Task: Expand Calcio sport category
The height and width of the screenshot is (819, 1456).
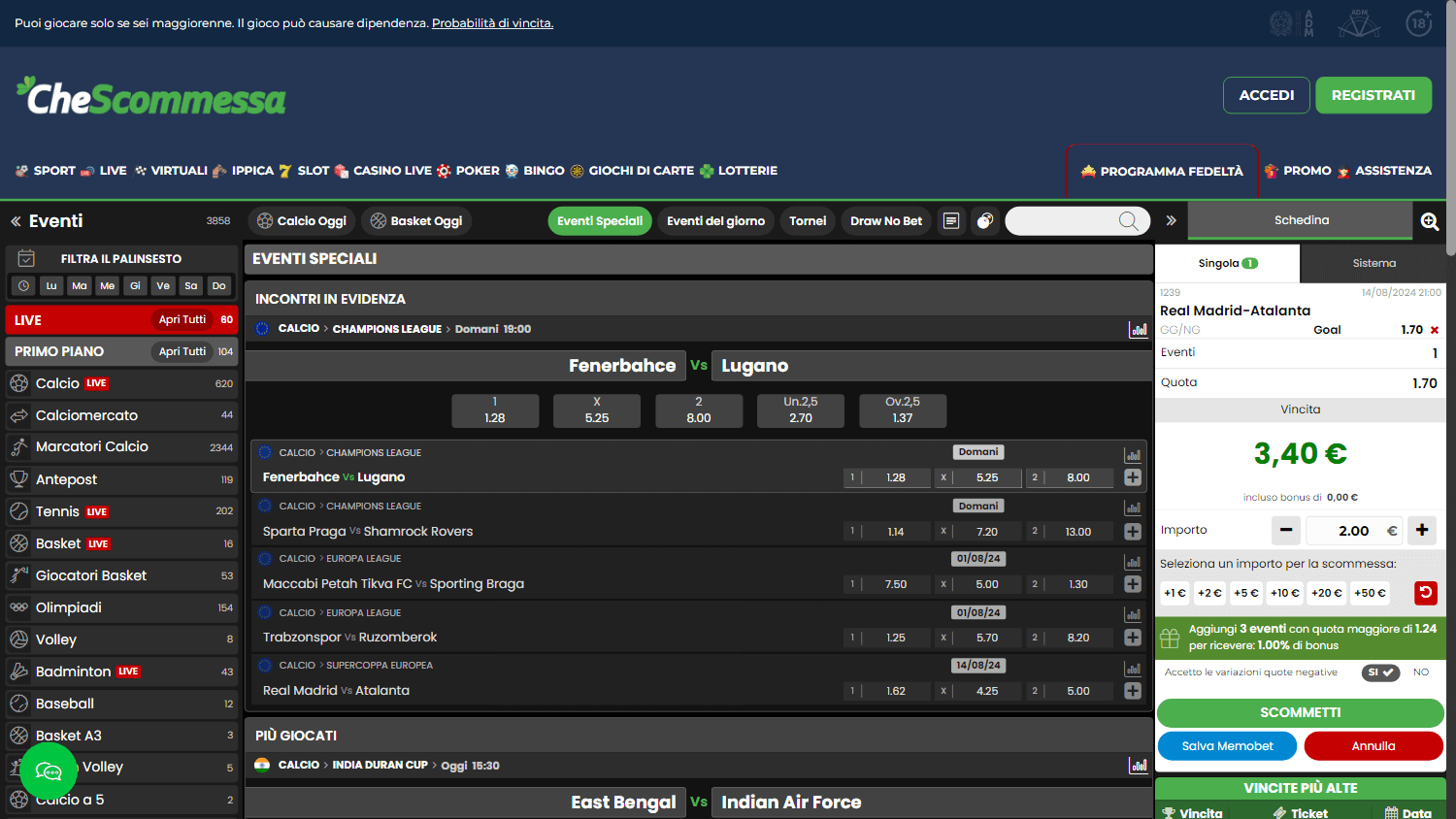Action: pos(121,383)
